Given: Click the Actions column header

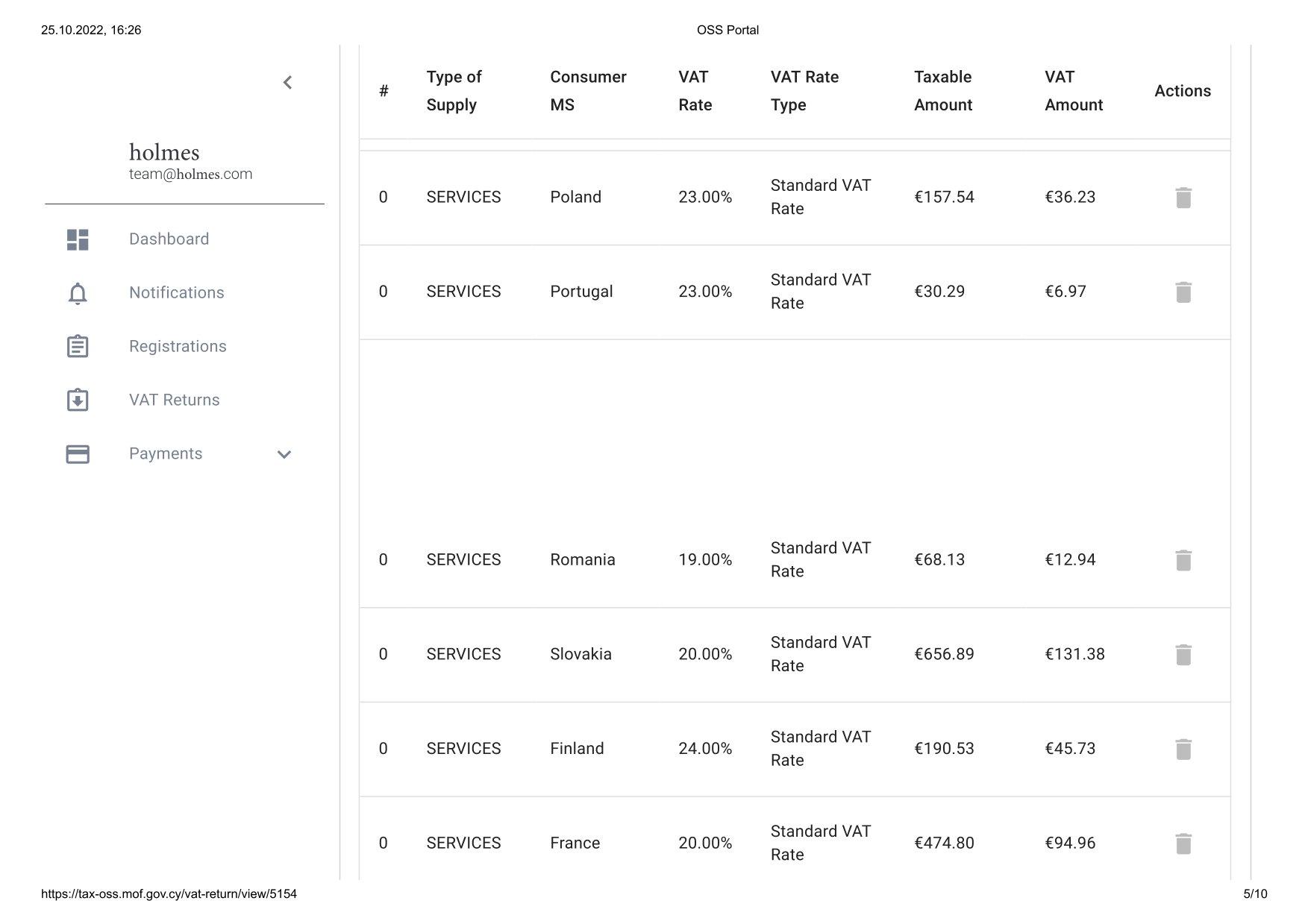Looking at the screenshot, I should 1183,91.
